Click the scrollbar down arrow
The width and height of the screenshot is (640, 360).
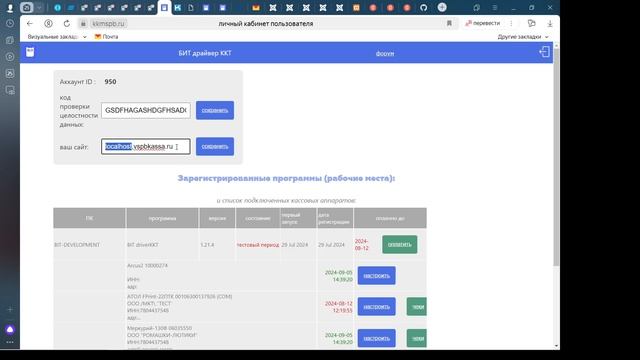(556, 346)
